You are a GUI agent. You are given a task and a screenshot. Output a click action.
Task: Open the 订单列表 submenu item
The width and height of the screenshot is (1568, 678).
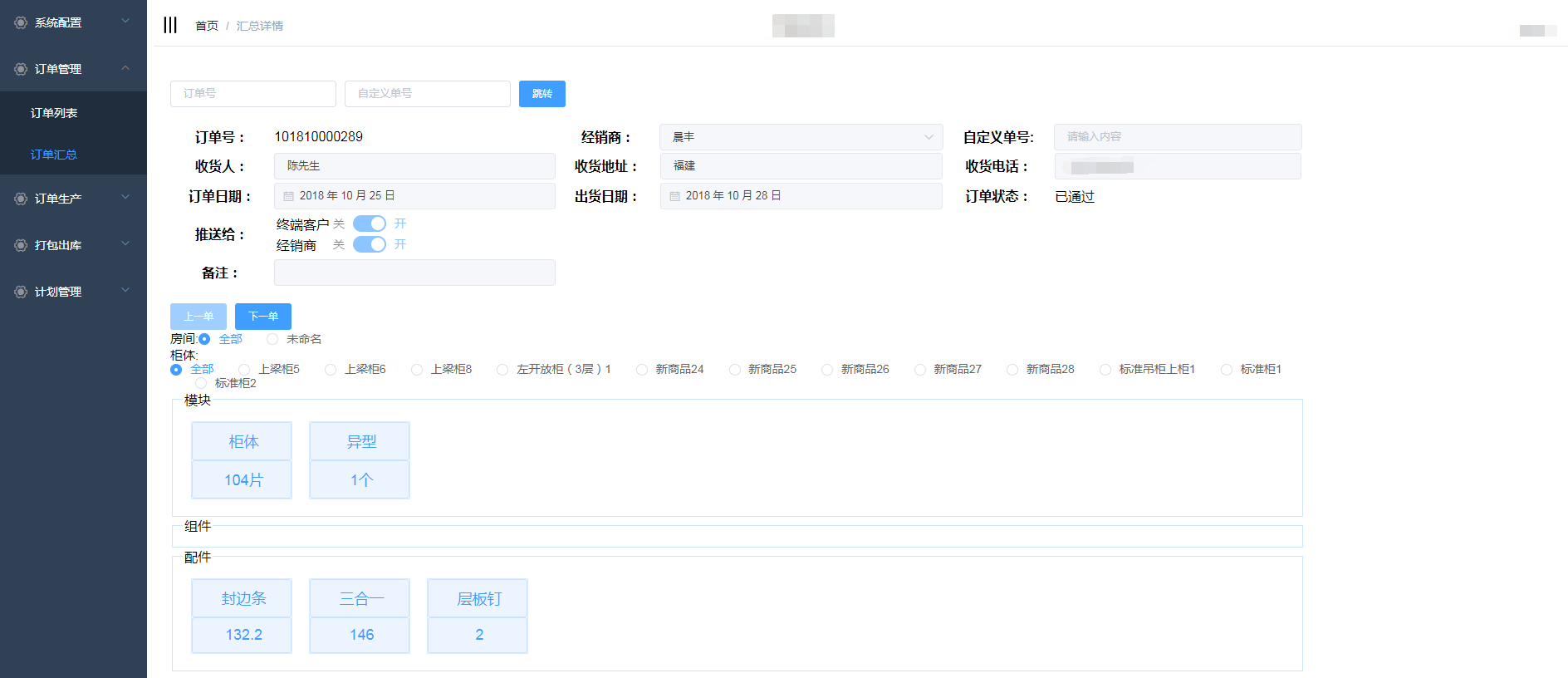(54, 113)
